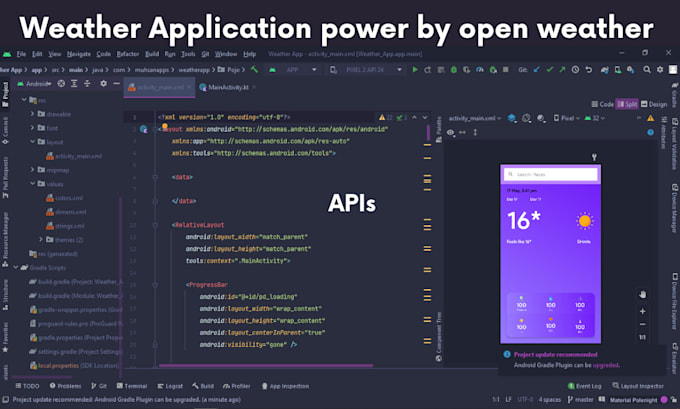Click the Git Push green arrow
This screenshot has width=680, height=409.
tap(562, 70)
